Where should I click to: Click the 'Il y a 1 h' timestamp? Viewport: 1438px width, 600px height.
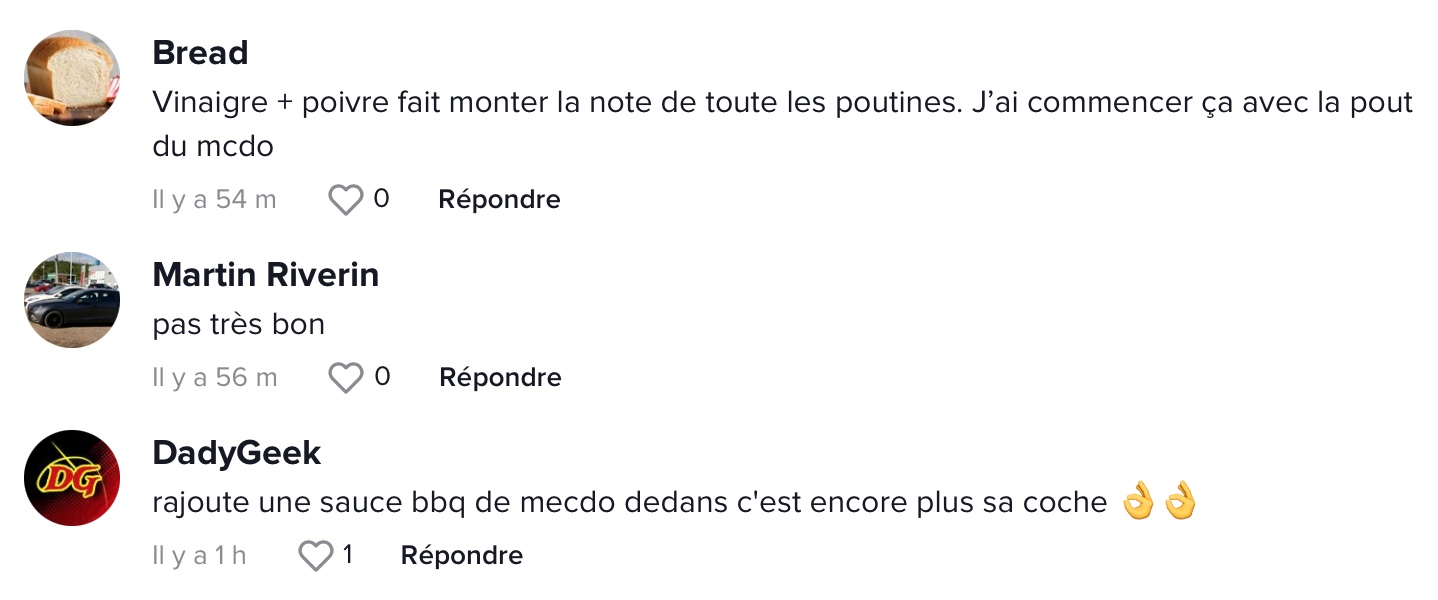click(199, 556)
